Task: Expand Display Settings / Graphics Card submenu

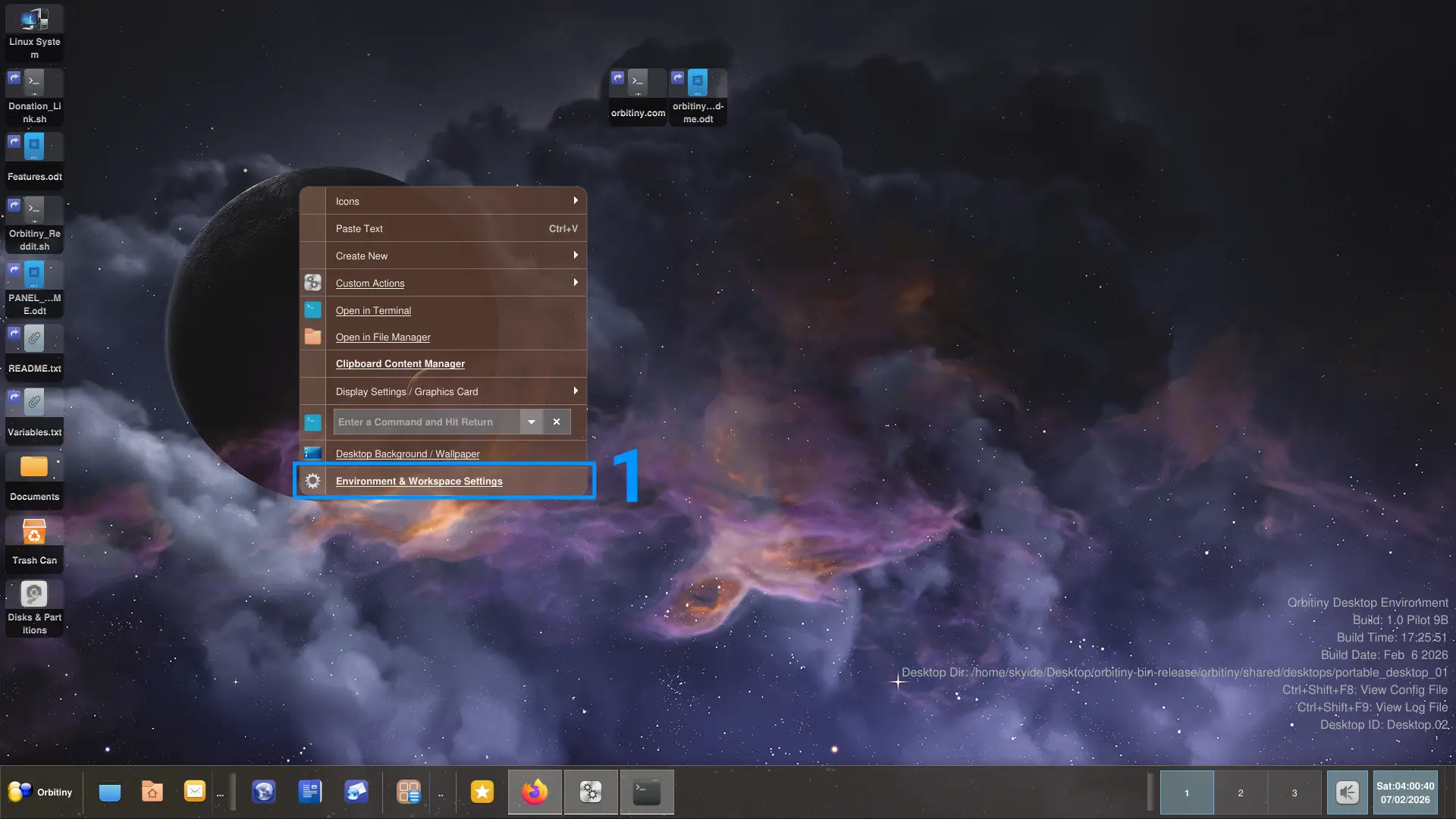Action: 455,391
